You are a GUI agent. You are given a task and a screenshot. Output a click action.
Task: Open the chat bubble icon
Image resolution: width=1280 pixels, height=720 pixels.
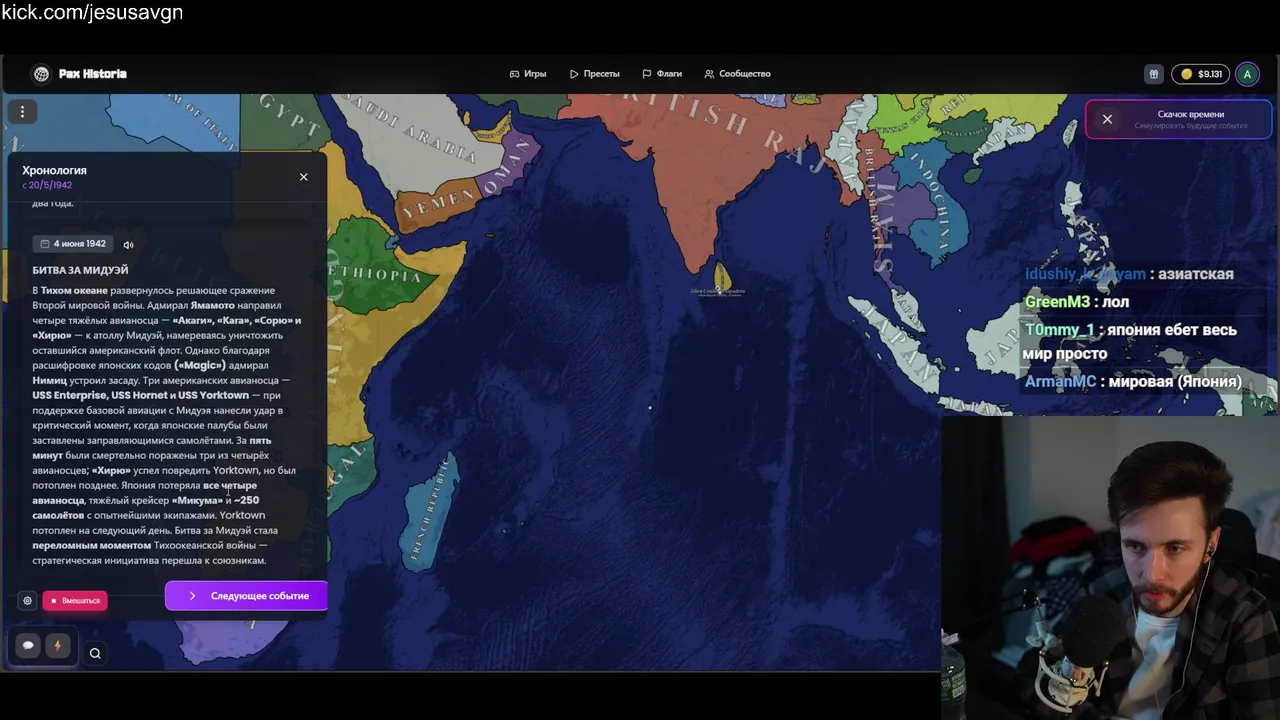coord(28,646)
